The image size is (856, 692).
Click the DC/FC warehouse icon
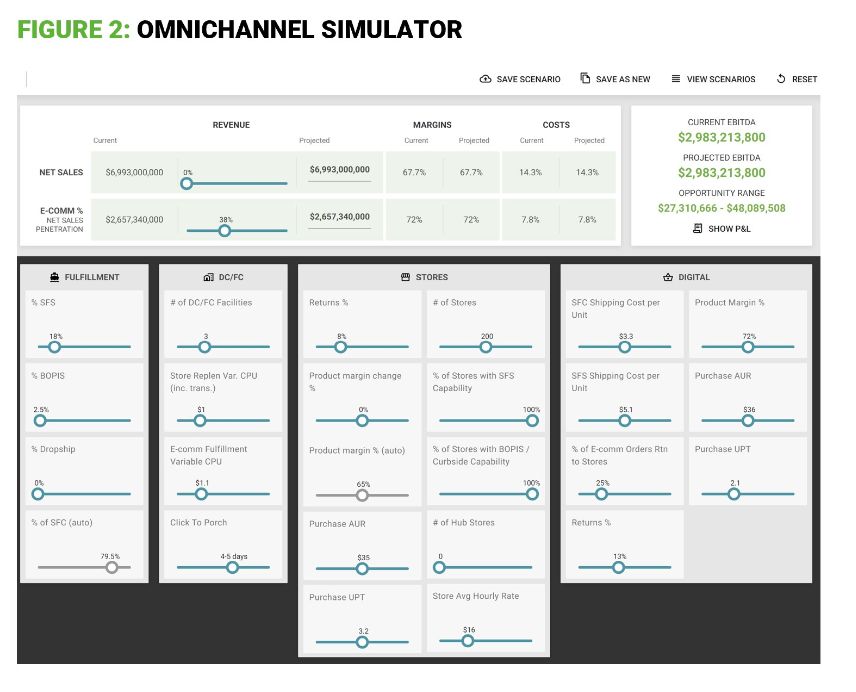[208, 277]
